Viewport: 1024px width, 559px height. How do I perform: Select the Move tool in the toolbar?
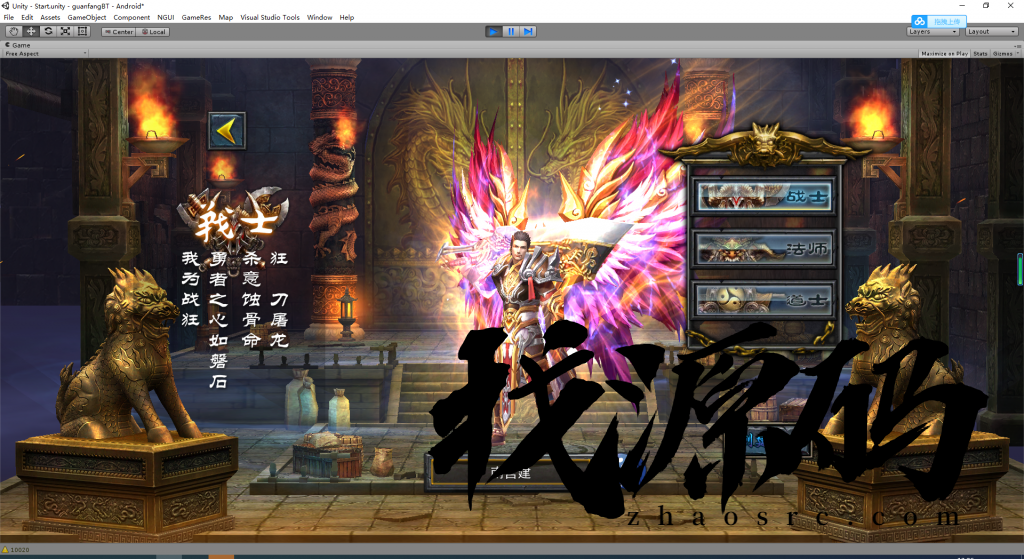point(31,31)
